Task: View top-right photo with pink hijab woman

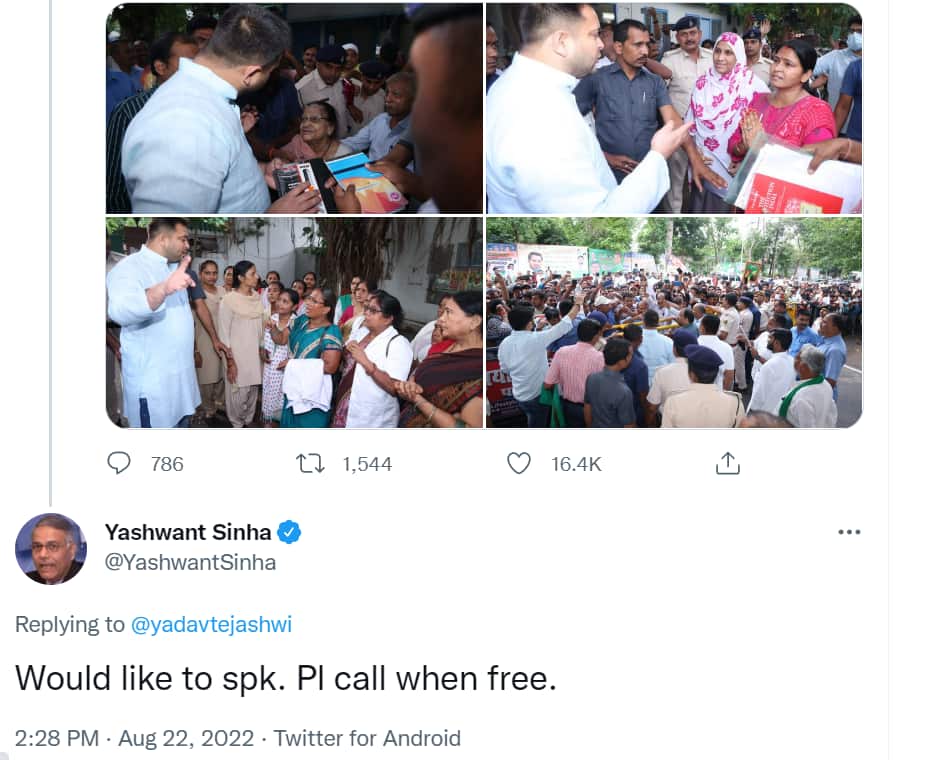Action: [674, 108]
